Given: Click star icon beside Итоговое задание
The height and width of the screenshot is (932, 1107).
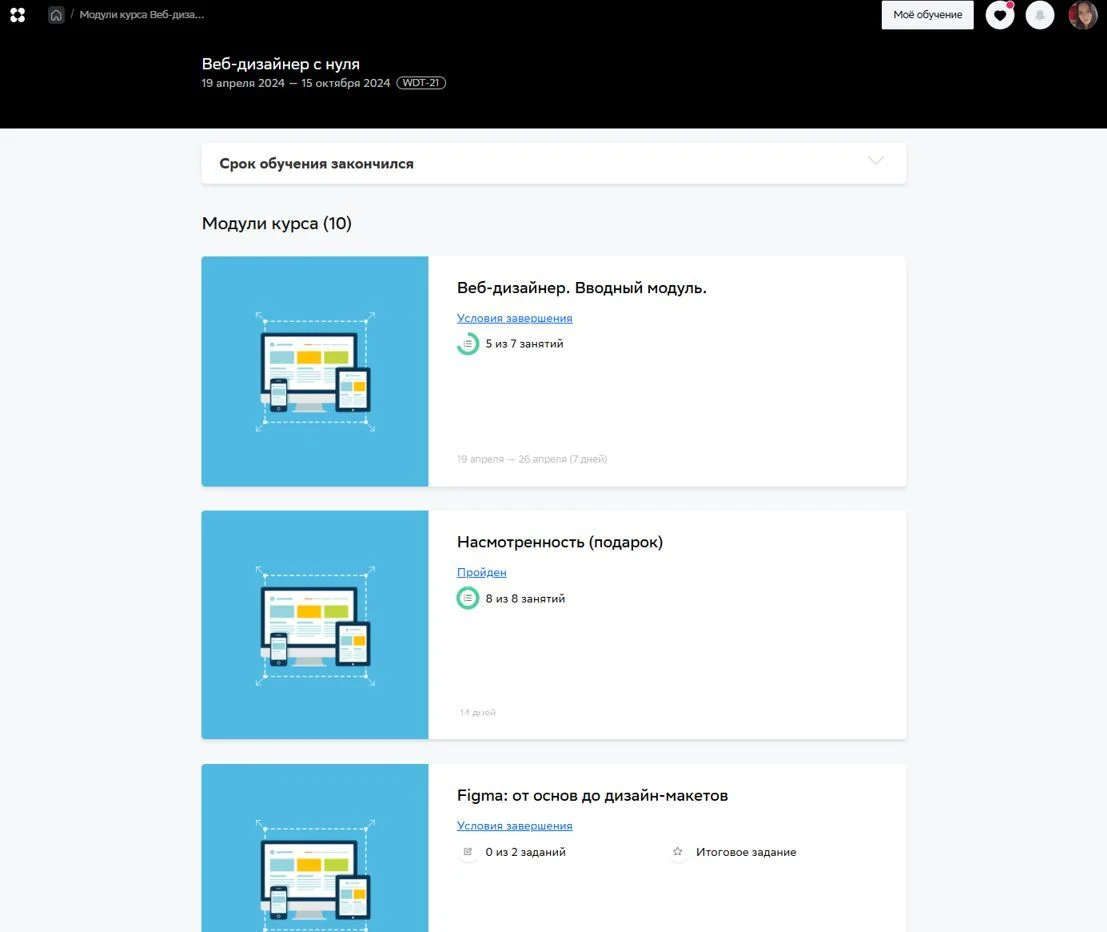Looking at the screenshot, I should coord(678,852).
